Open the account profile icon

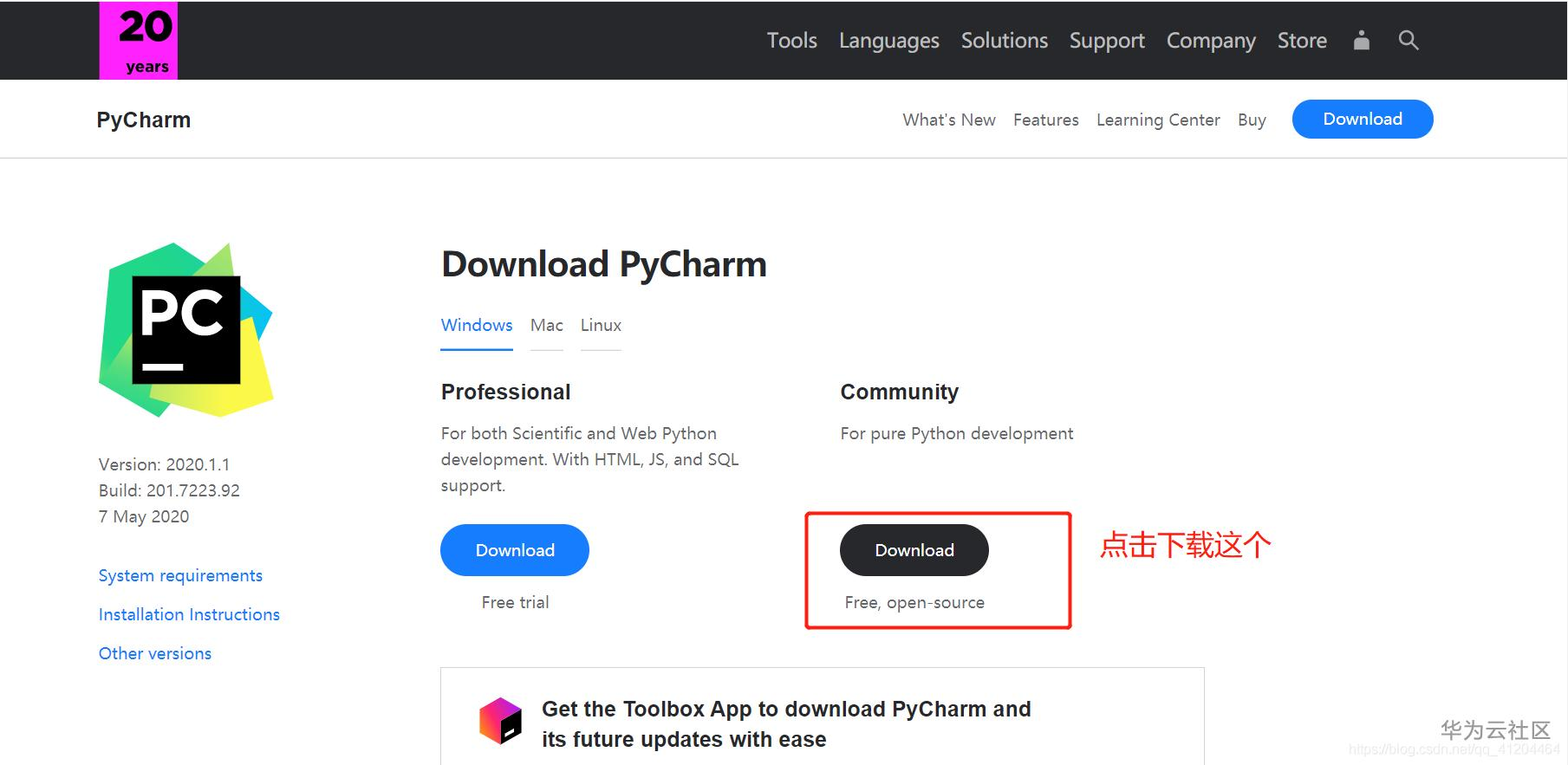[1361, 40]
